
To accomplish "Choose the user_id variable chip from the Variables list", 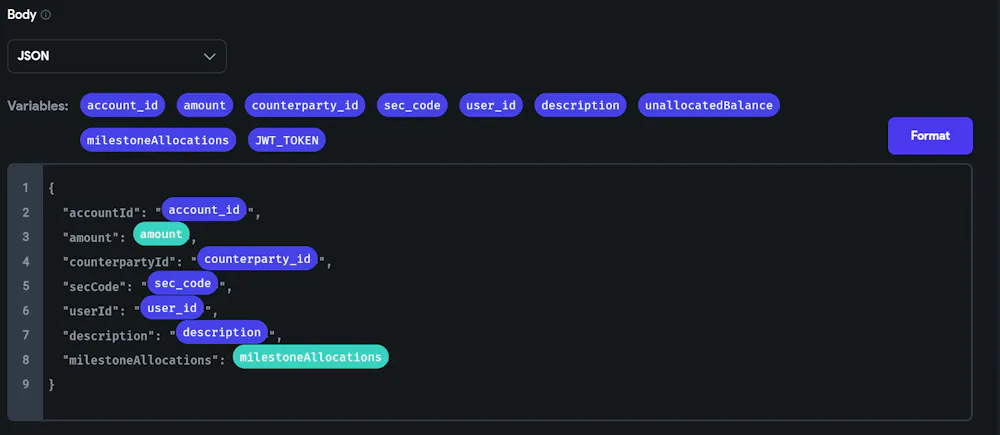I will (491, 105).
